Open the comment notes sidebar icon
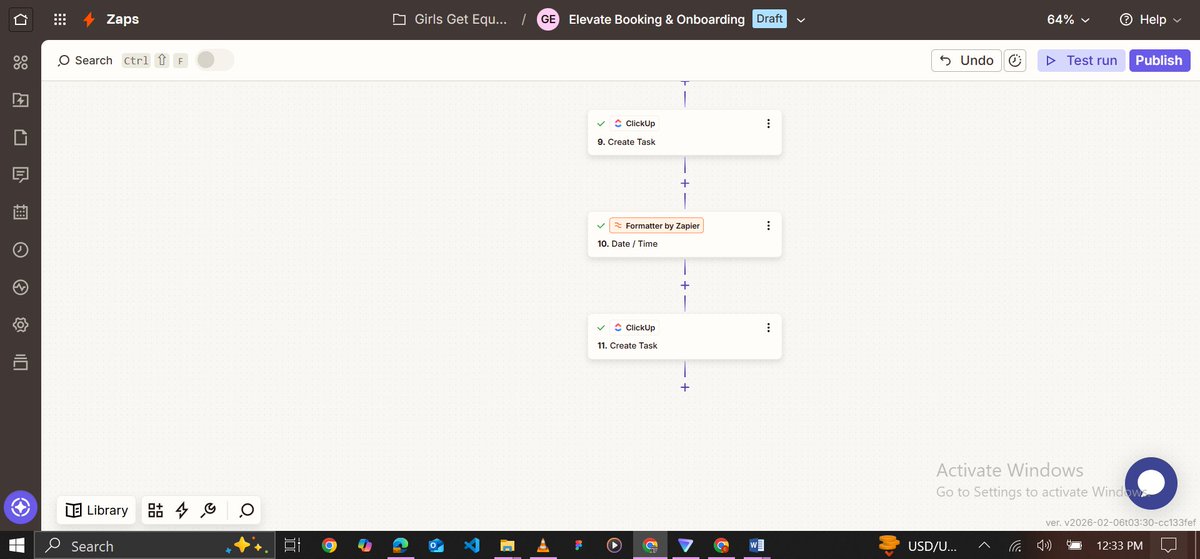1200x559 pixels. click(20, 175)
